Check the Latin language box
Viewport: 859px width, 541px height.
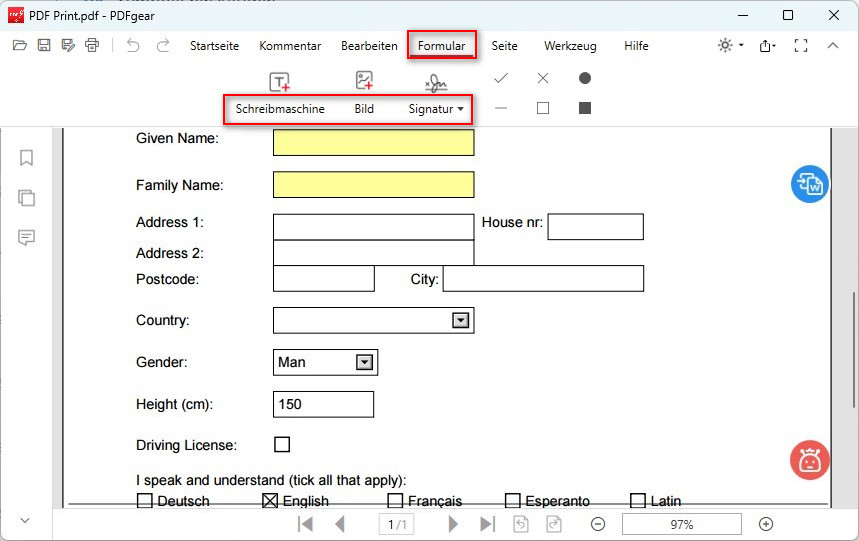(638, 500)
